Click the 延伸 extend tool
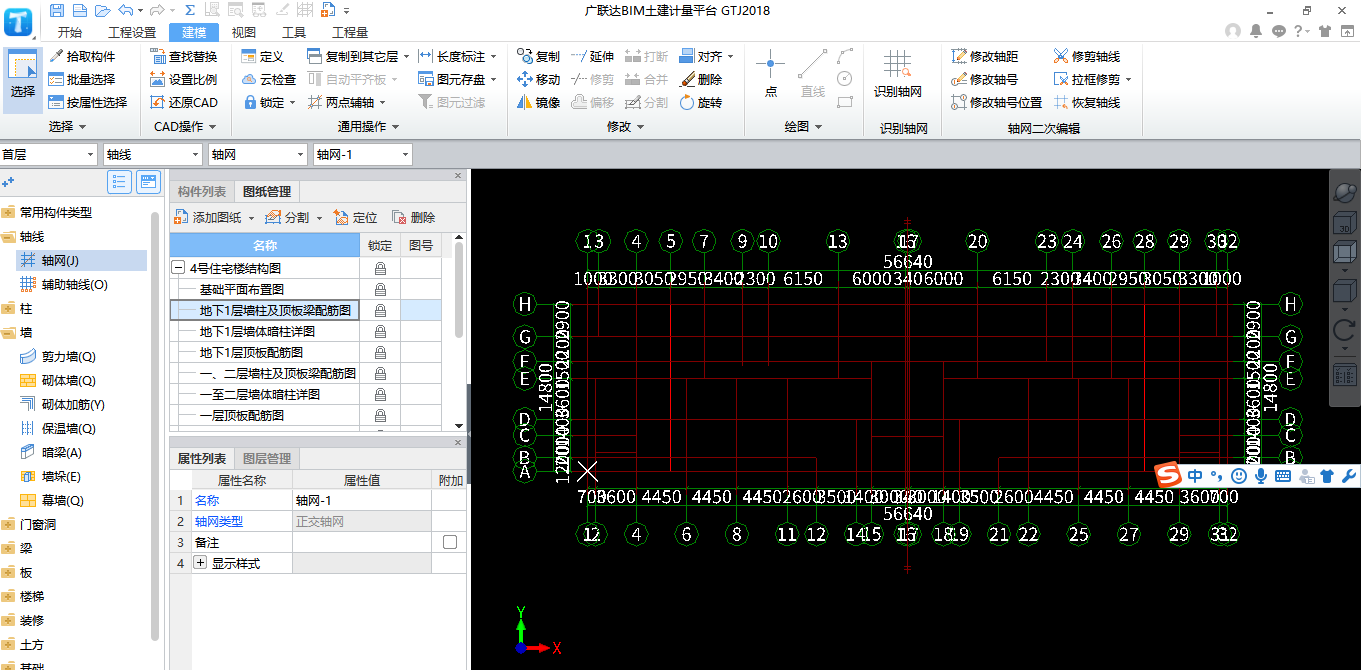This screenshot has width=1361, height=670. [x=592, y=56]
